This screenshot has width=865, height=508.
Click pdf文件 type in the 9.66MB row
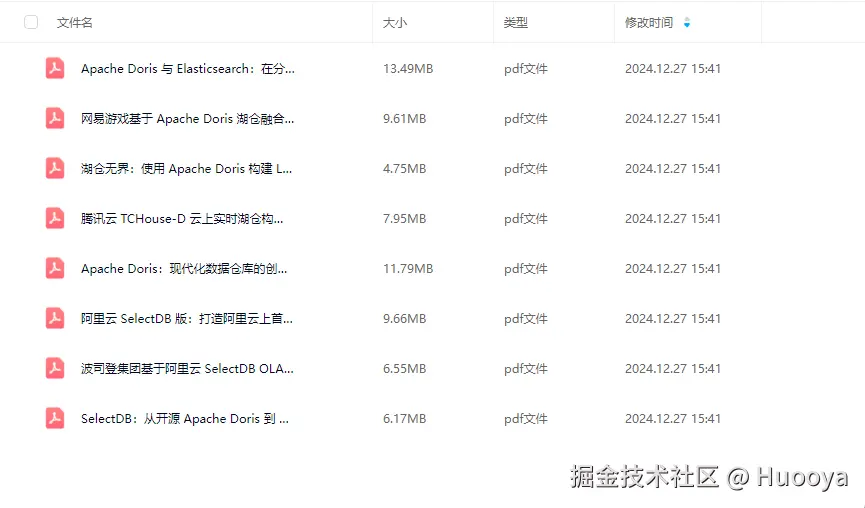tap(526, 319)
